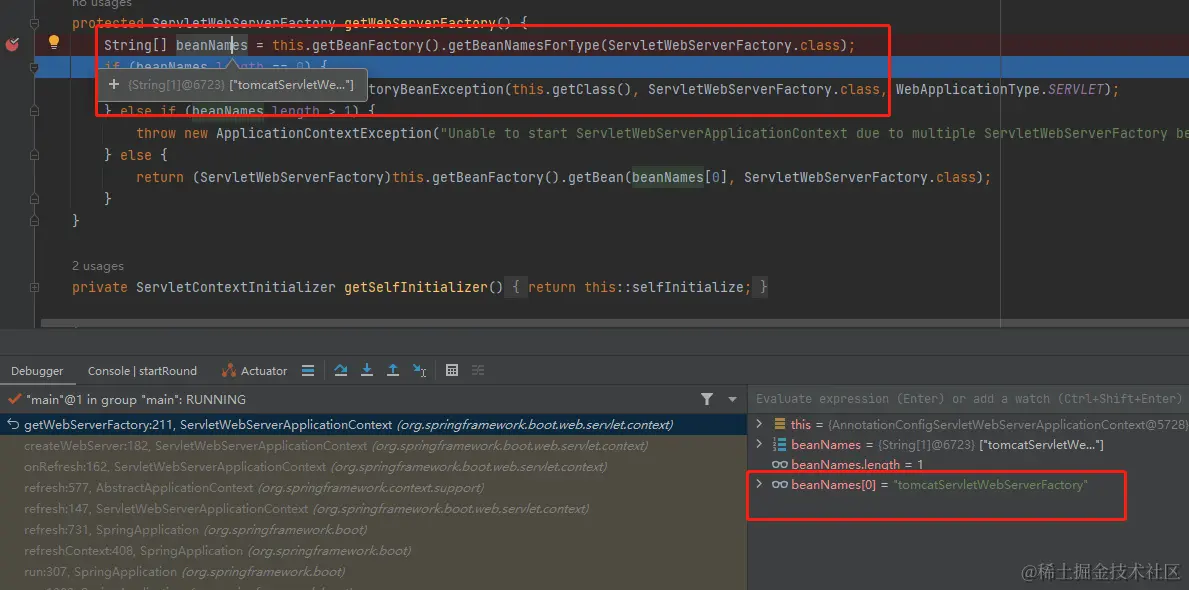This screenshot has width=1189, height=590.
Task: Select the refresh:147 stack frame
Action: tap(373, 509)
